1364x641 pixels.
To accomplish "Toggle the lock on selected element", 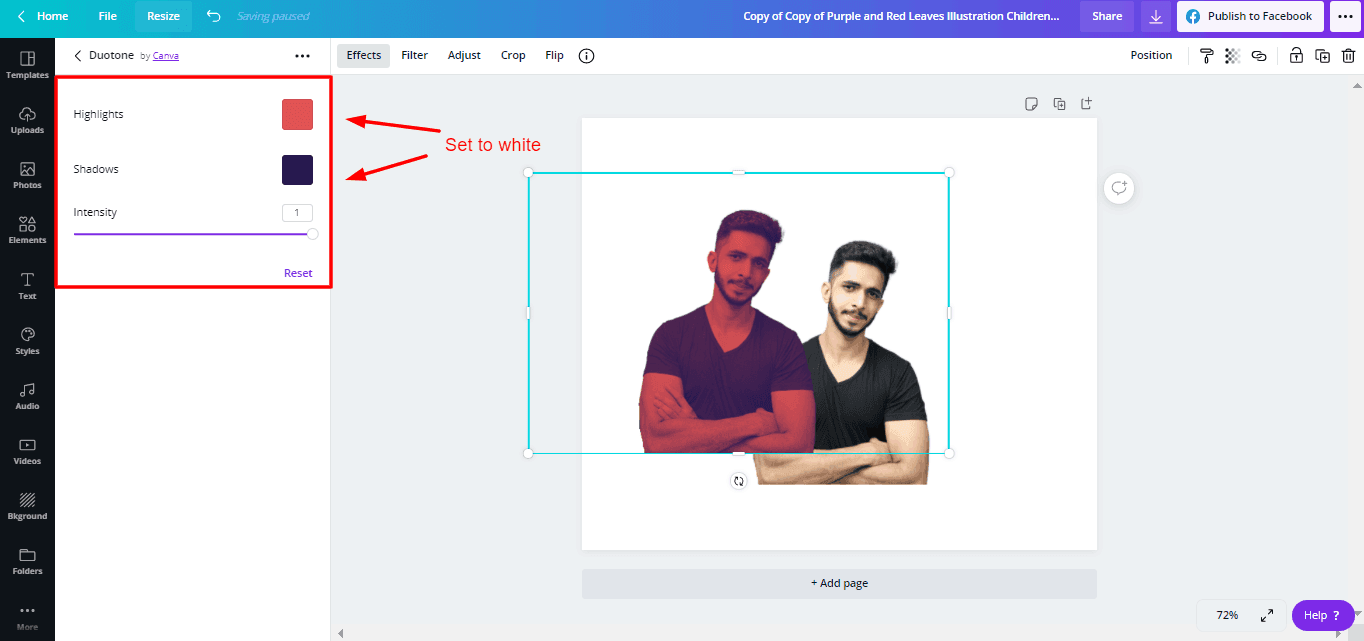I will coord(1296,56).
